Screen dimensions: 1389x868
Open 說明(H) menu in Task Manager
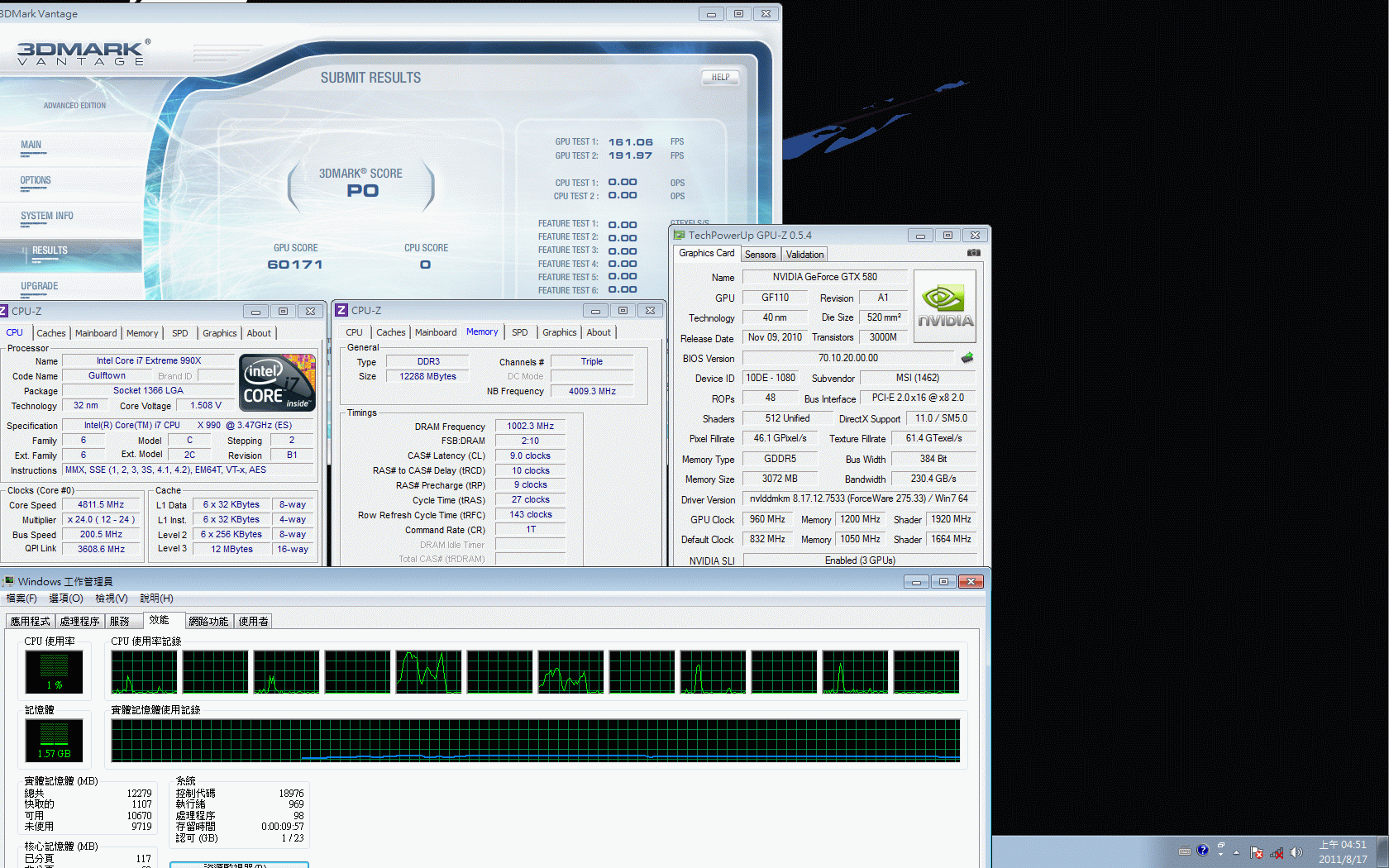tap(156, 599)
